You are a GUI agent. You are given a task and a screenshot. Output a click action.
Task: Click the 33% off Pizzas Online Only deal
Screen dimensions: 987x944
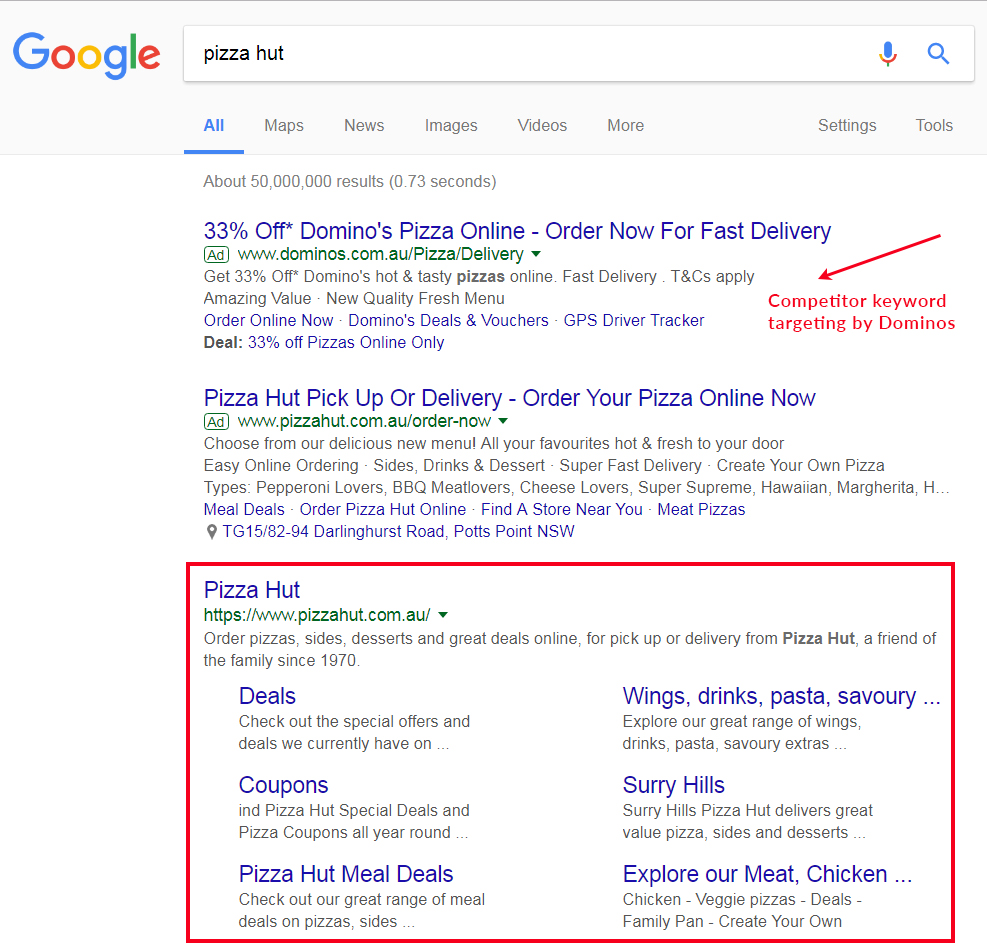346,342
